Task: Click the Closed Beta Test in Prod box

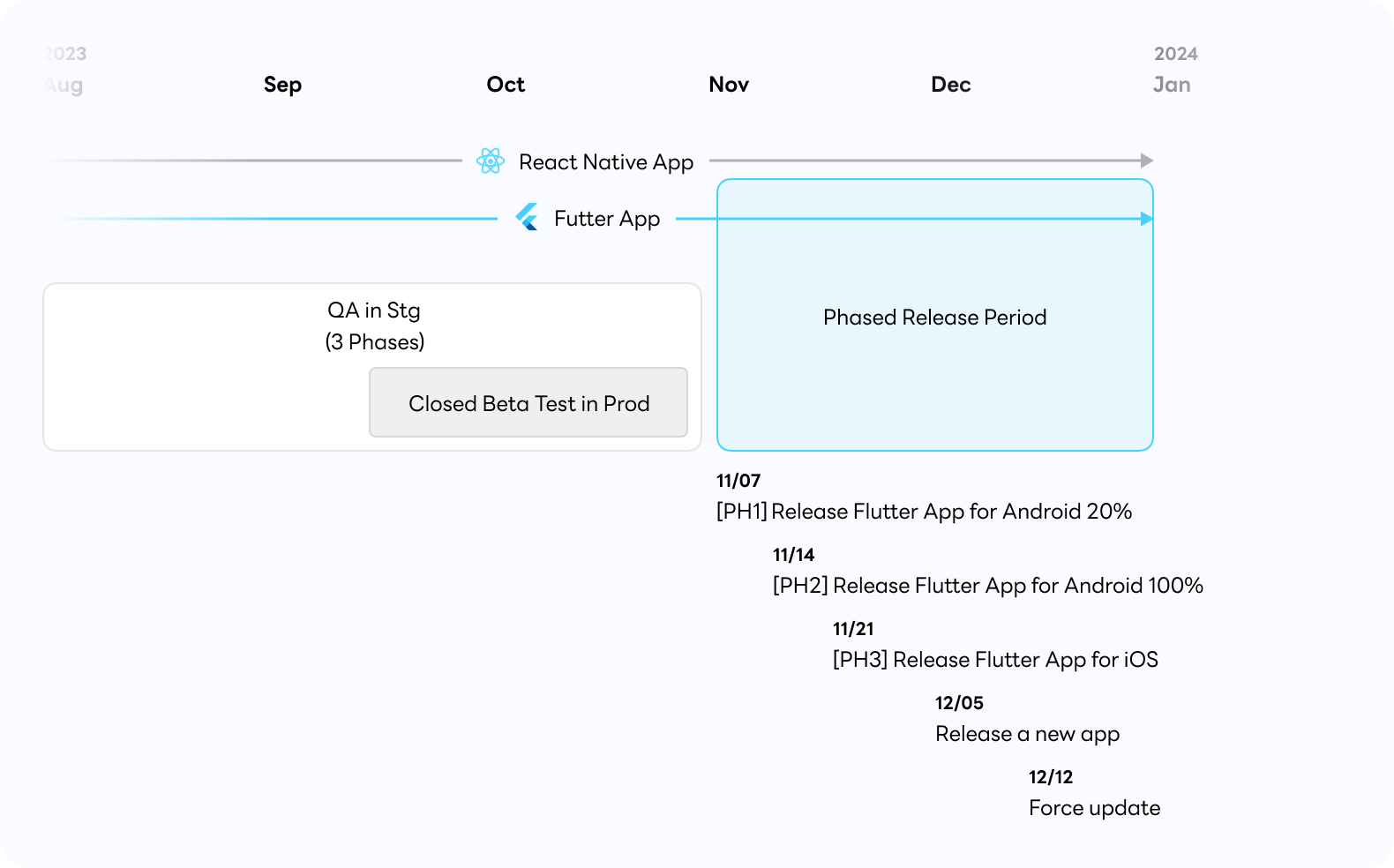Action: pyautogui.click(x=528, y=402)
